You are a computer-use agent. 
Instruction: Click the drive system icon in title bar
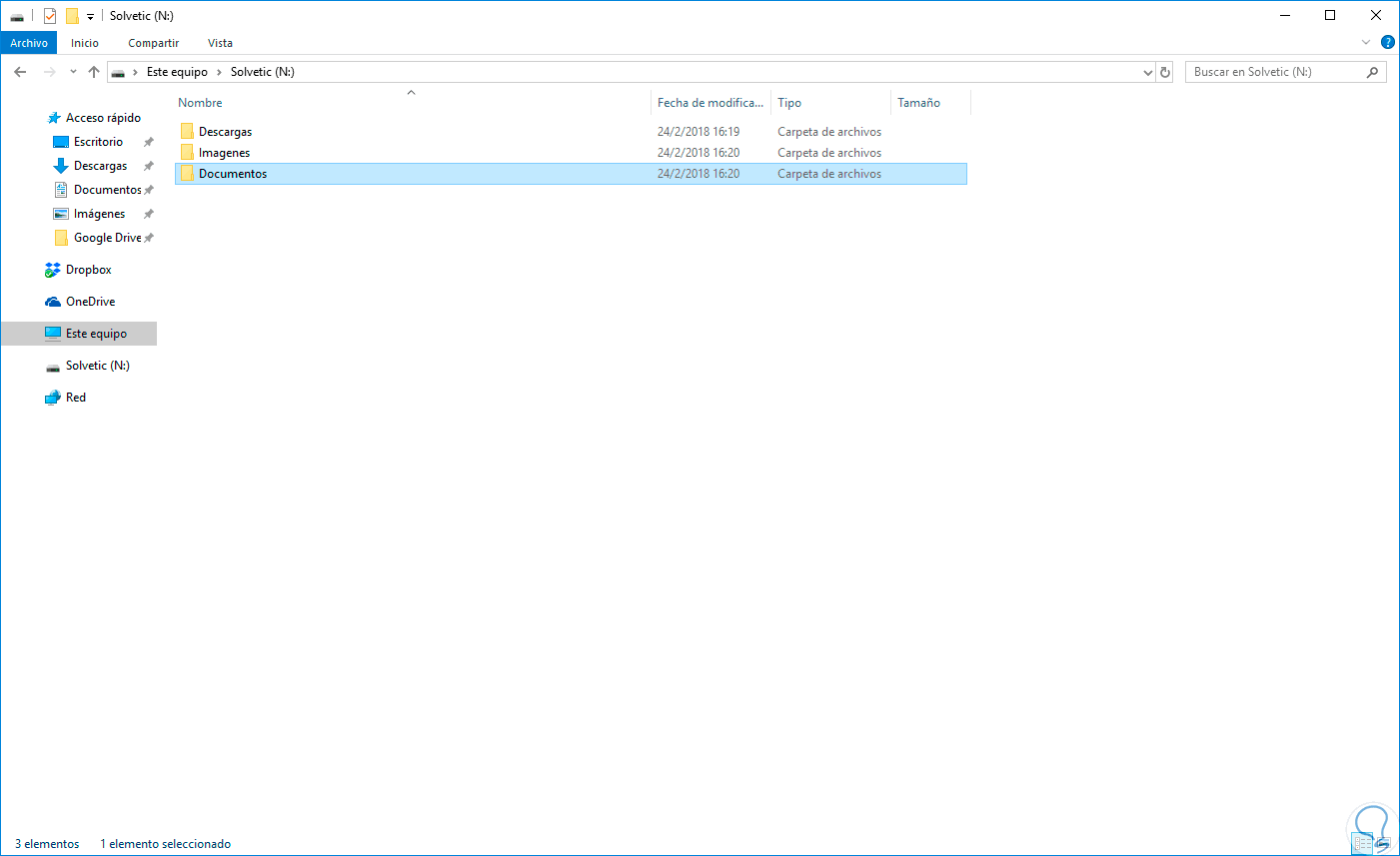pos(17,16)
